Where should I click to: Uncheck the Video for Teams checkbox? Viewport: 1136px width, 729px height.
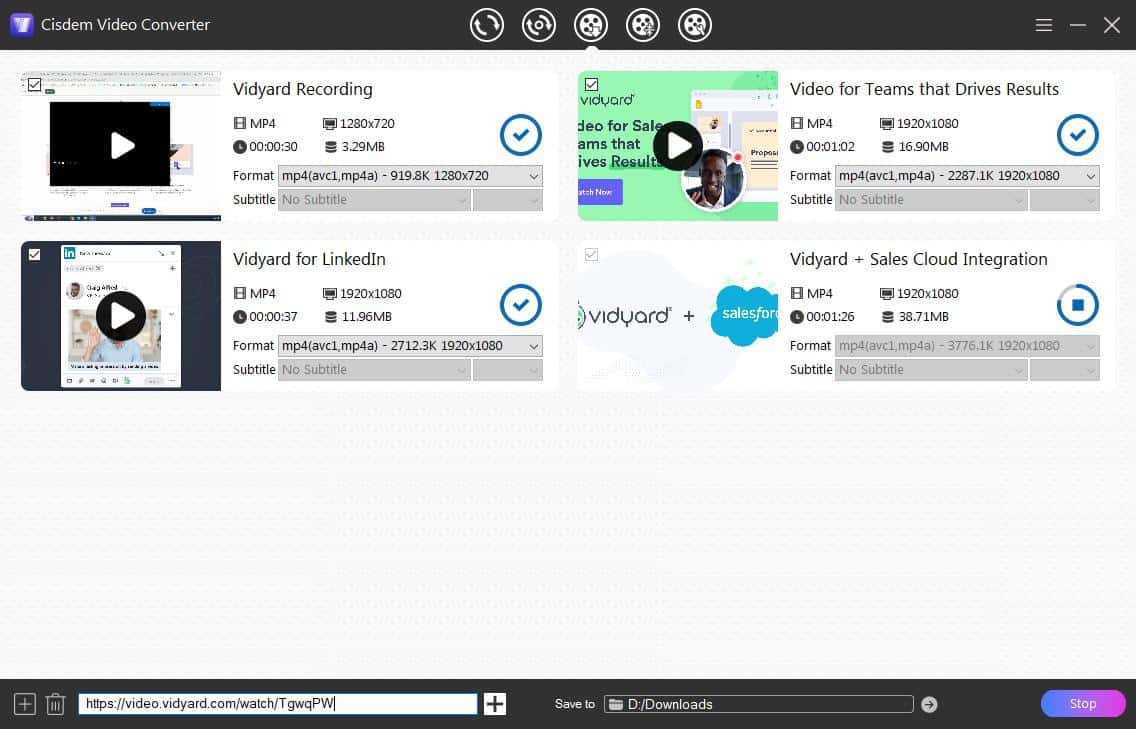(x=591, y=85)
